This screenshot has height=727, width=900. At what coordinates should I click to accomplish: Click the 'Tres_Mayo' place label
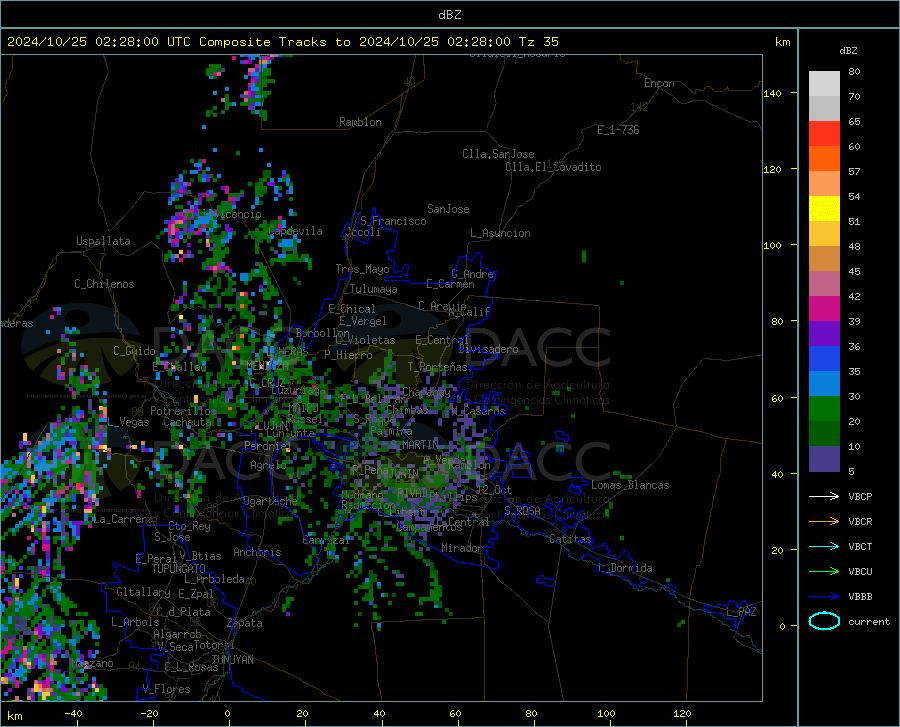coord(362,269)
